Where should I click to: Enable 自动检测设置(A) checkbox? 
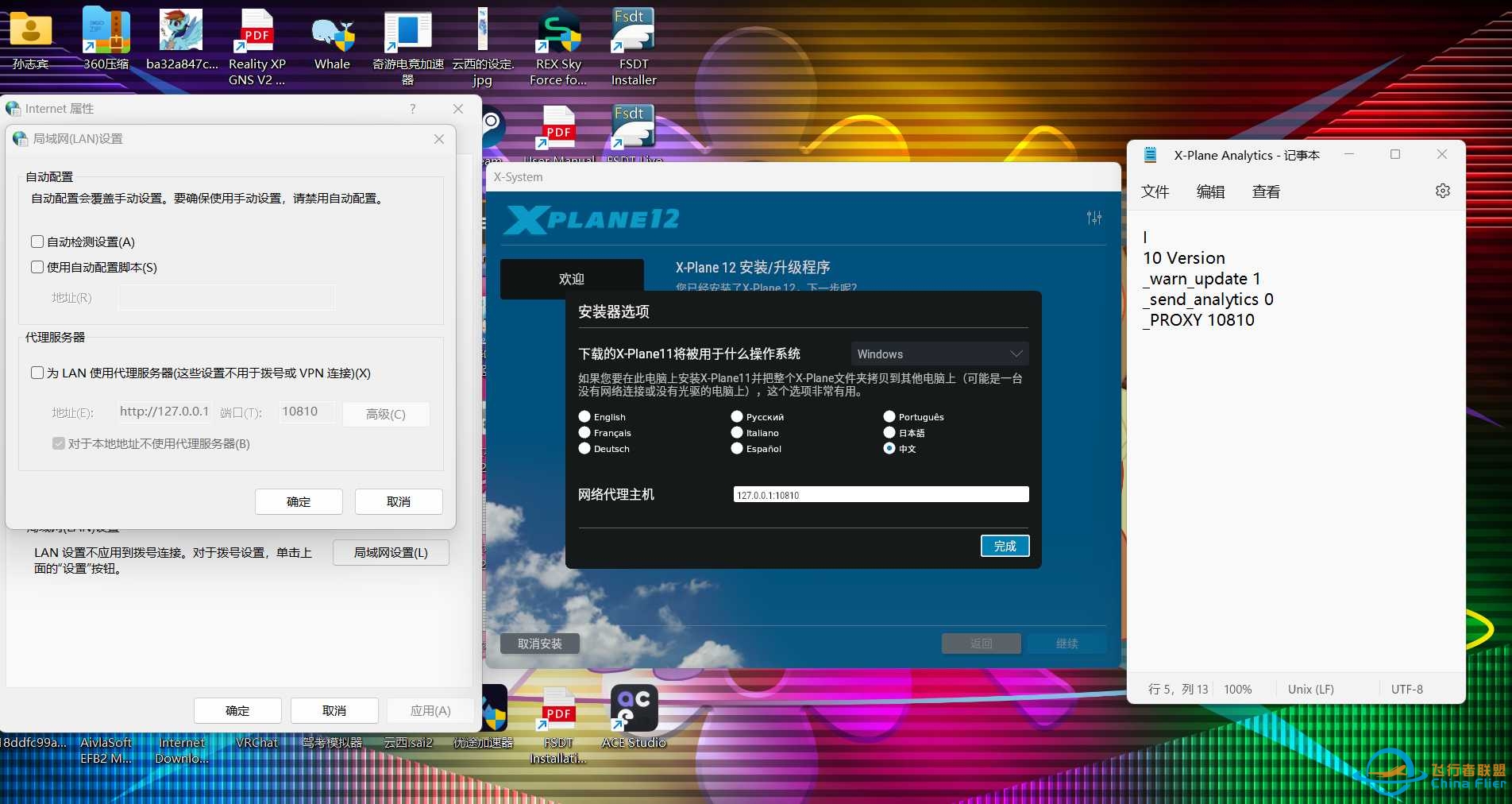(37, 242)
